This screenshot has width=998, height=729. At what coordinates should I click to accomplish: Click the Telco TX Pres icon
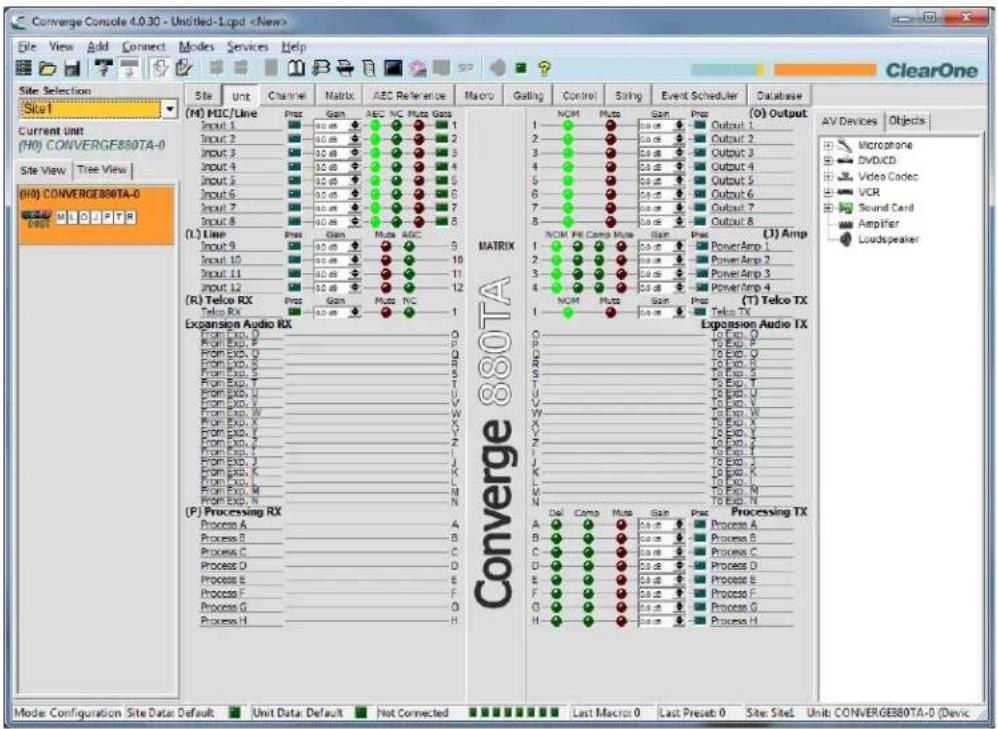pyautogui.click(x=700, y=312)
